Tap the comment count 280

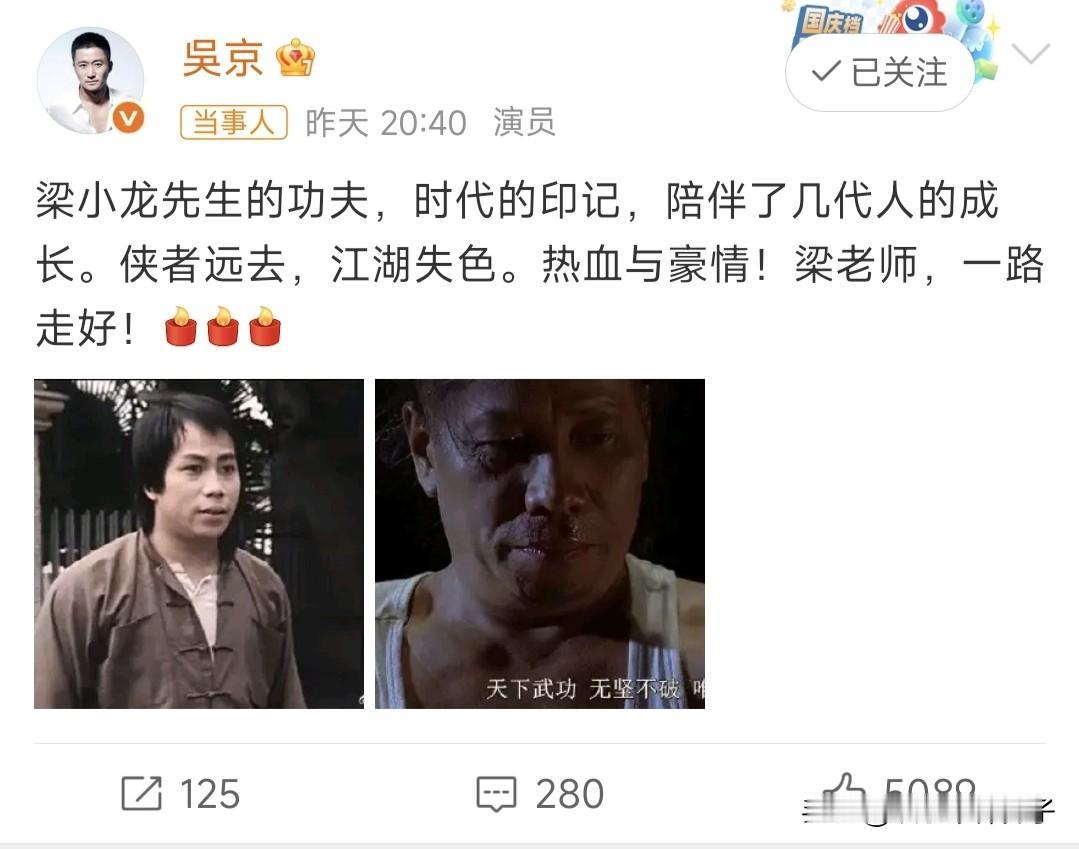click(570, 794)
